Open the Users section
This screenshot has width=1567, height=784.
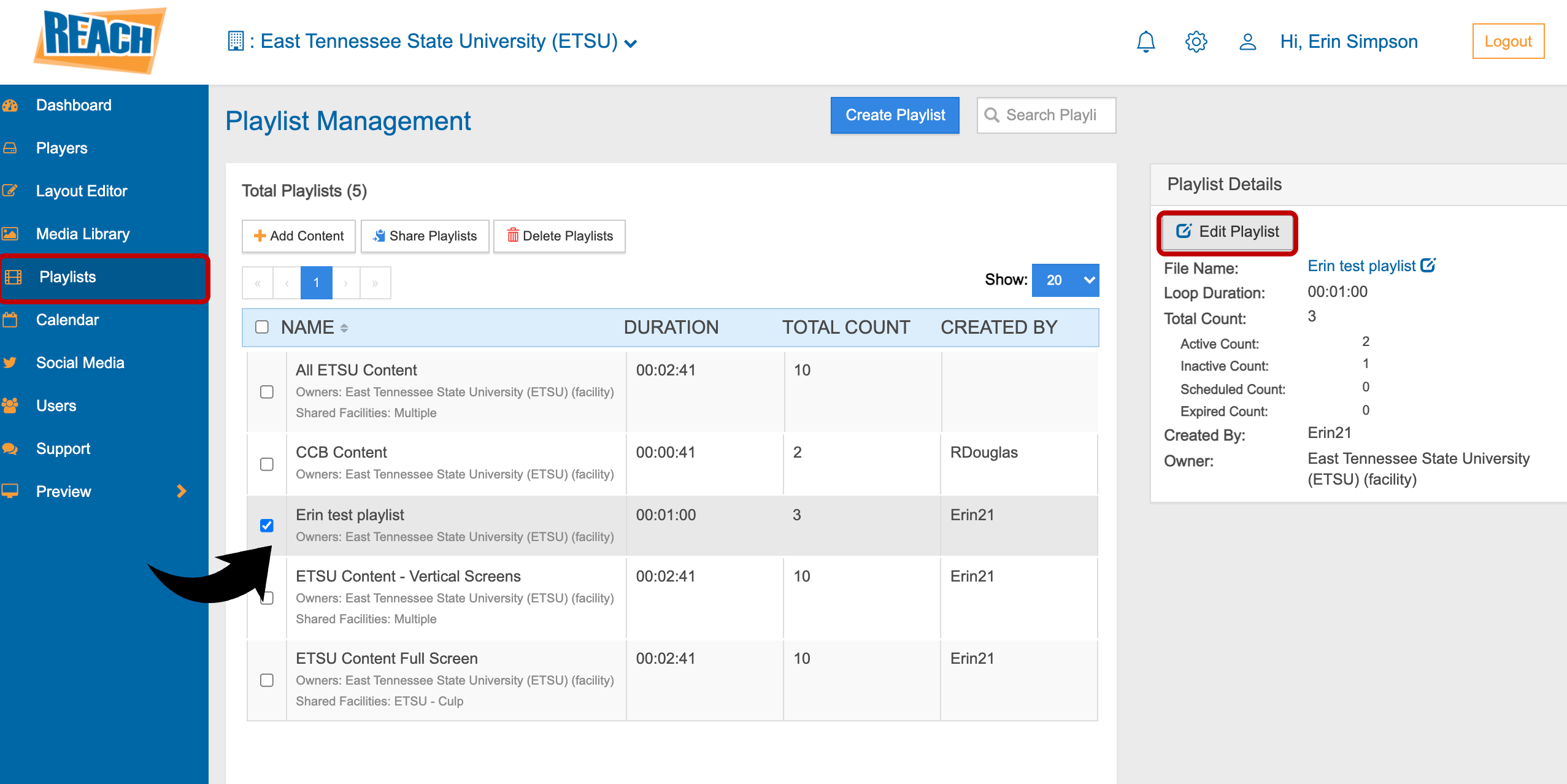(56, 405)
